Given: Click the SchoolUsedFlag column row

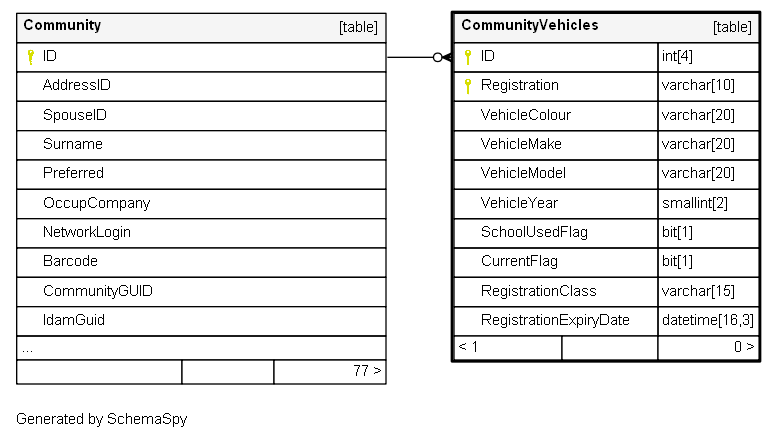Looking at the screenshot, I should tap(606, 233).
